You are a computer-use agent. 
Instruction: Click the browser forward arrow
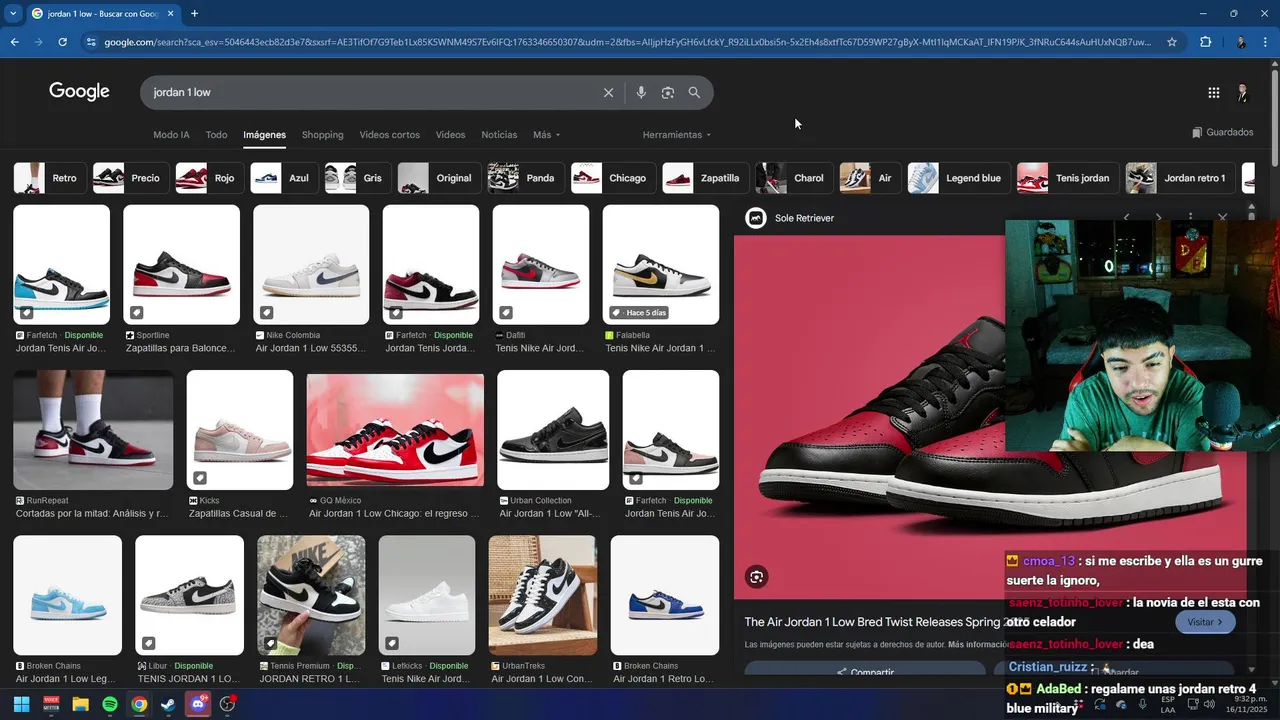pyautogui.click(x=38, y=42)
